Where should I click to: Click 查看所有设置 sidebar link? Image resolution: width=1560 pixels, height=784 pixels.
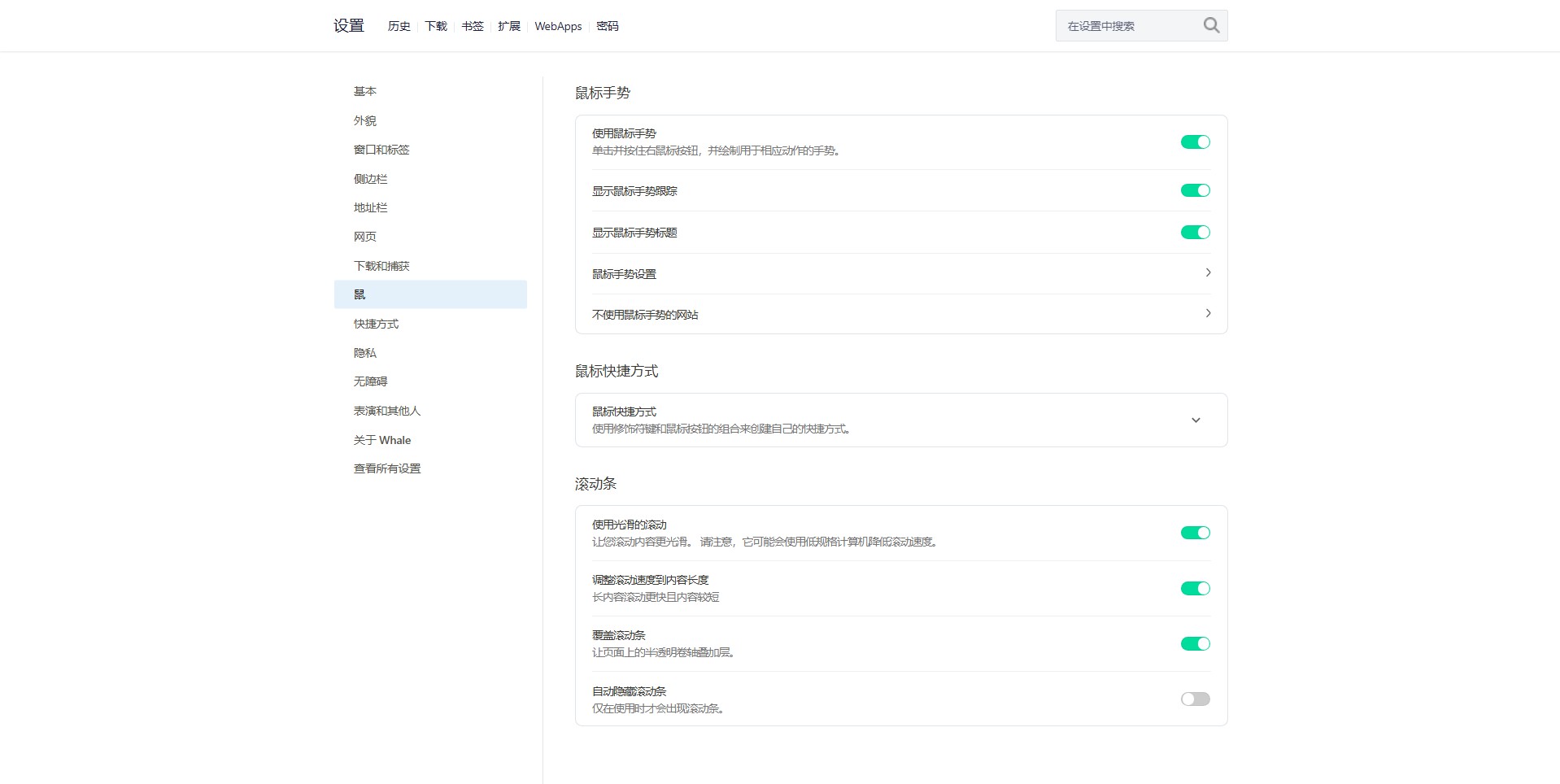pyautogui.click(x=387, y=468)
